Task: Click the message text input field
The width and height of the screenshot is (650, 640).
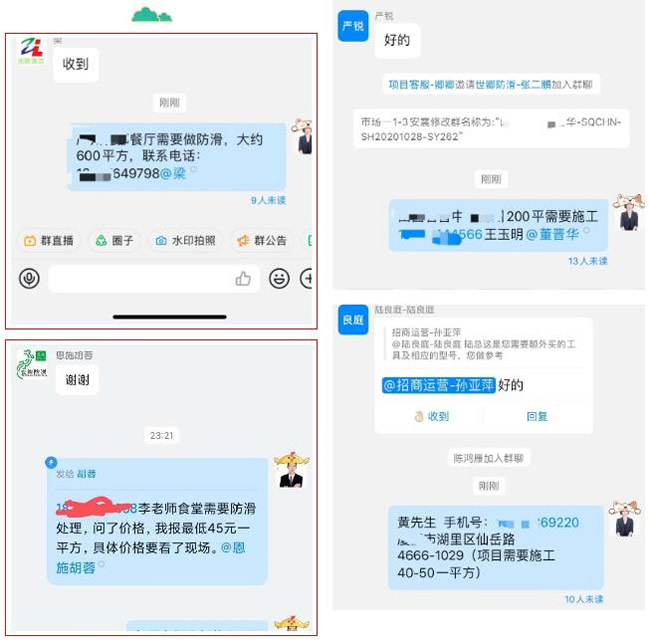Action: point(154,279)
